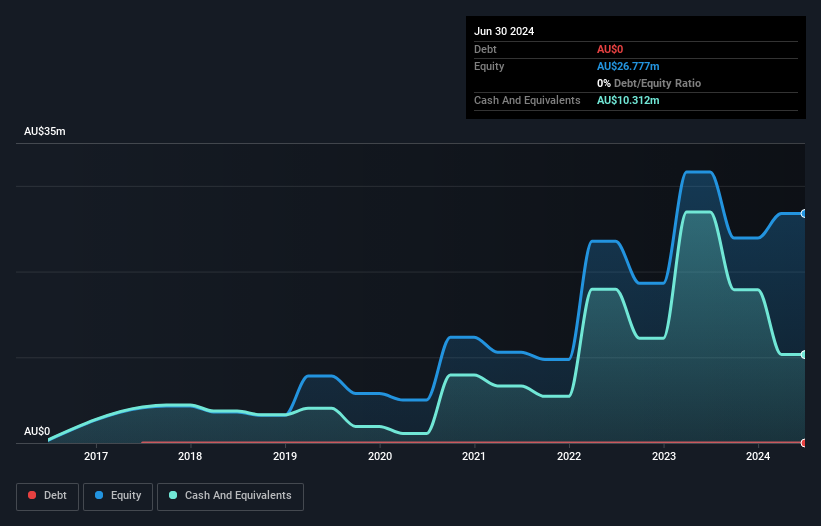Toggle the Equity series legend button
The height and width of the screenshot is (526, 821).
(118, 496)
